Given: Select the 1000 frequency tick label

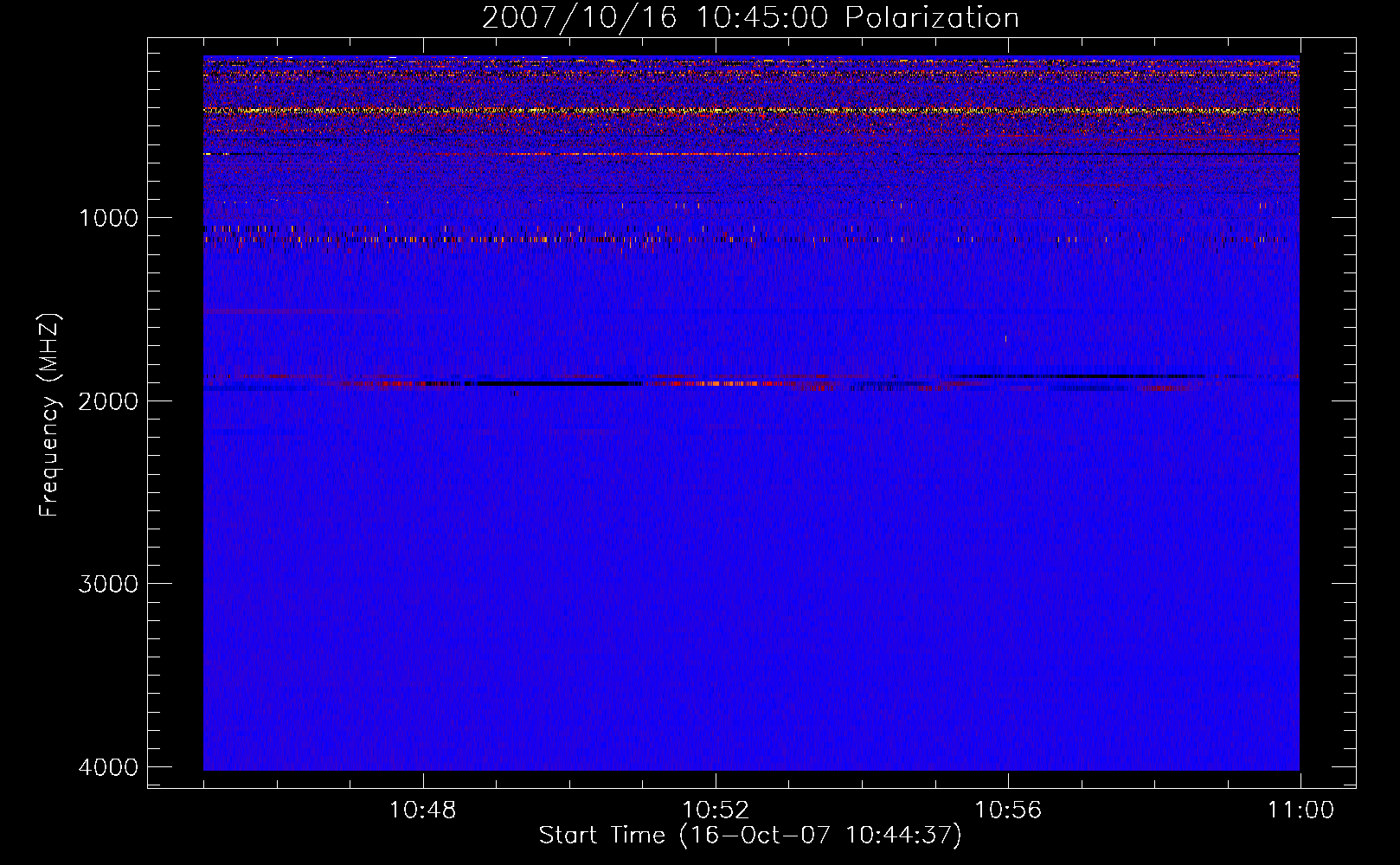Looking at the screenshot, I should click(108, 217).
